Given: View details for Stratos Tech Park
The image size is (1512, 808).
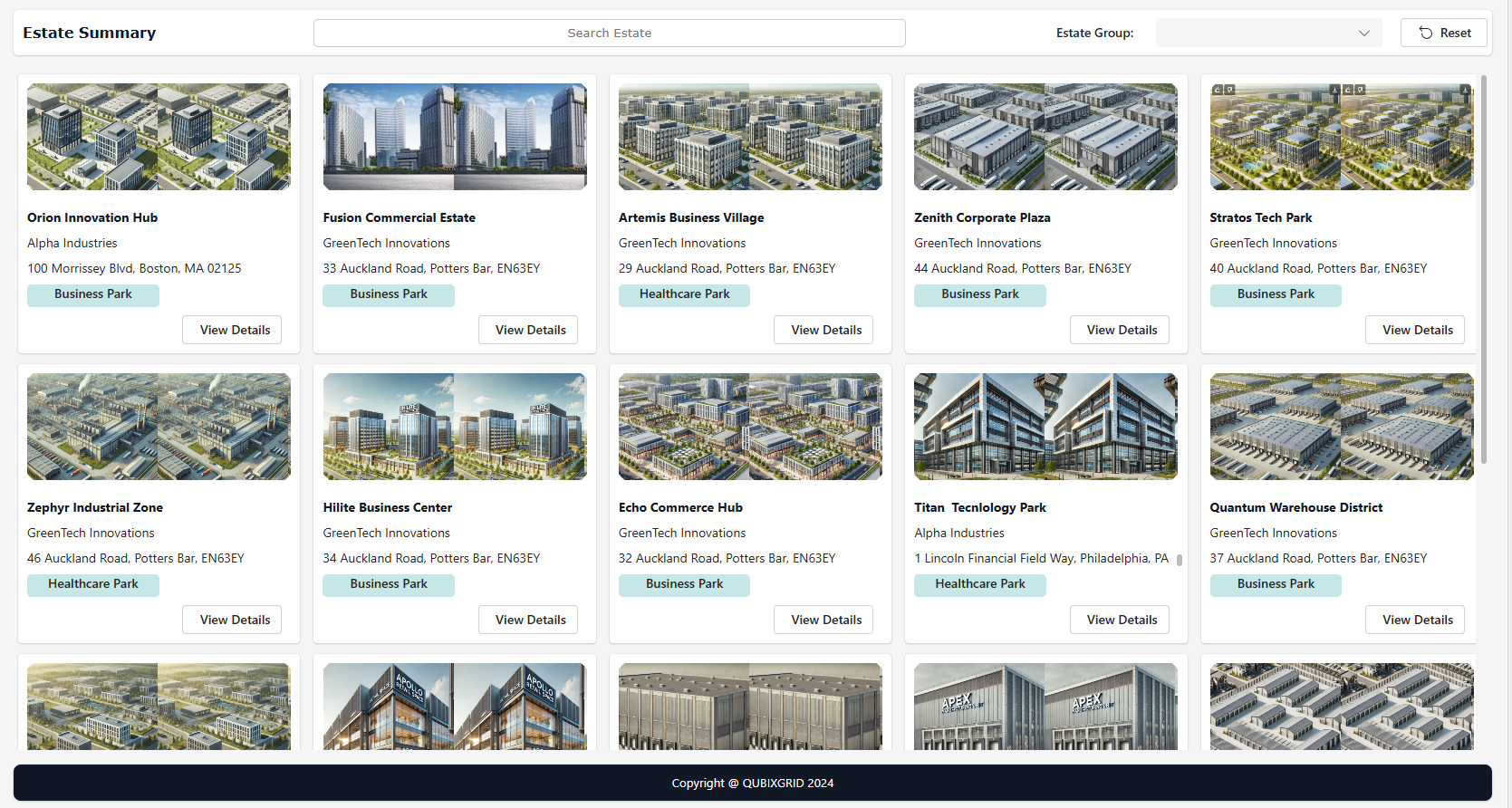Looking at the screenshot, I should coord(1417,330).
